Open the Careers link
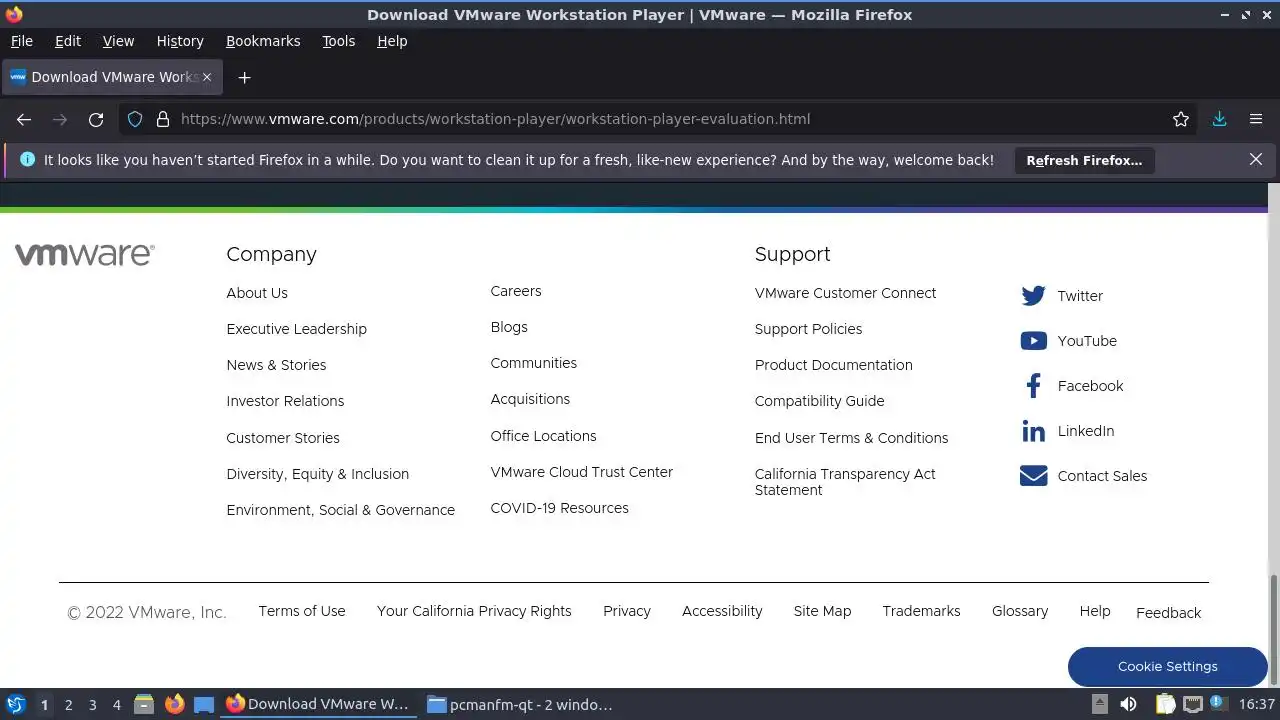 point(516,291)
